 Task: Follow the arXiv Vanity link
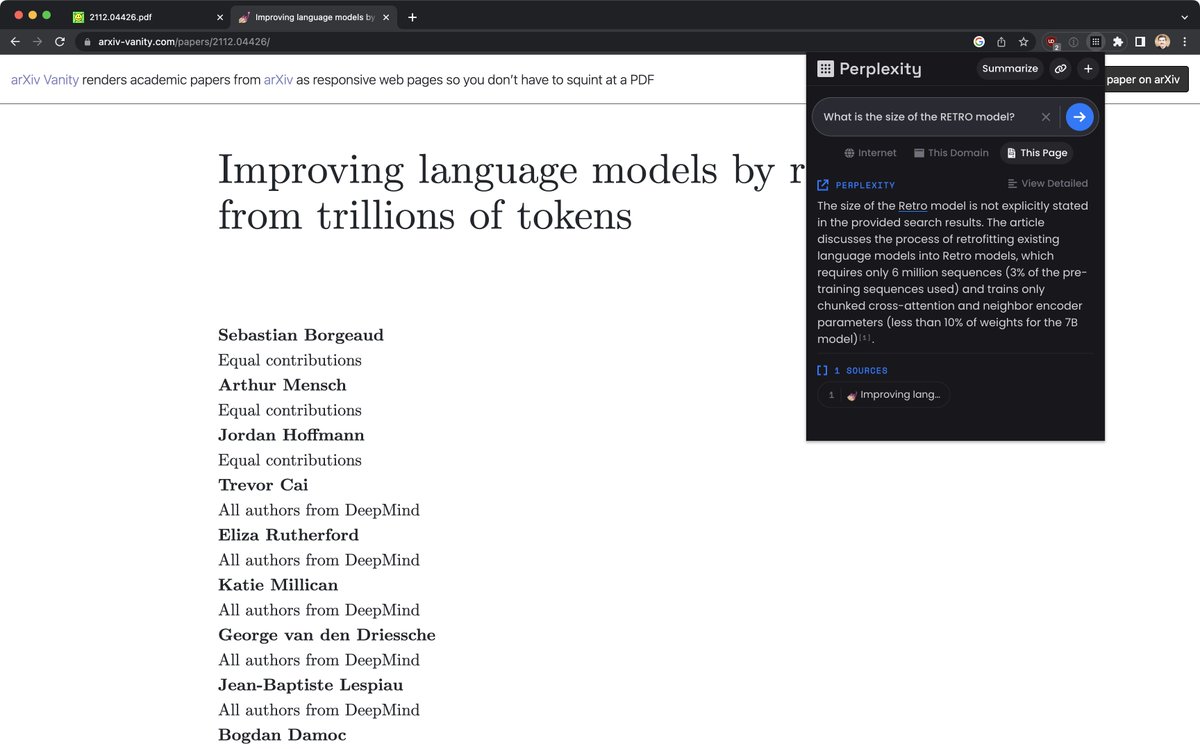pyautogui.click(x=44, y=80)
